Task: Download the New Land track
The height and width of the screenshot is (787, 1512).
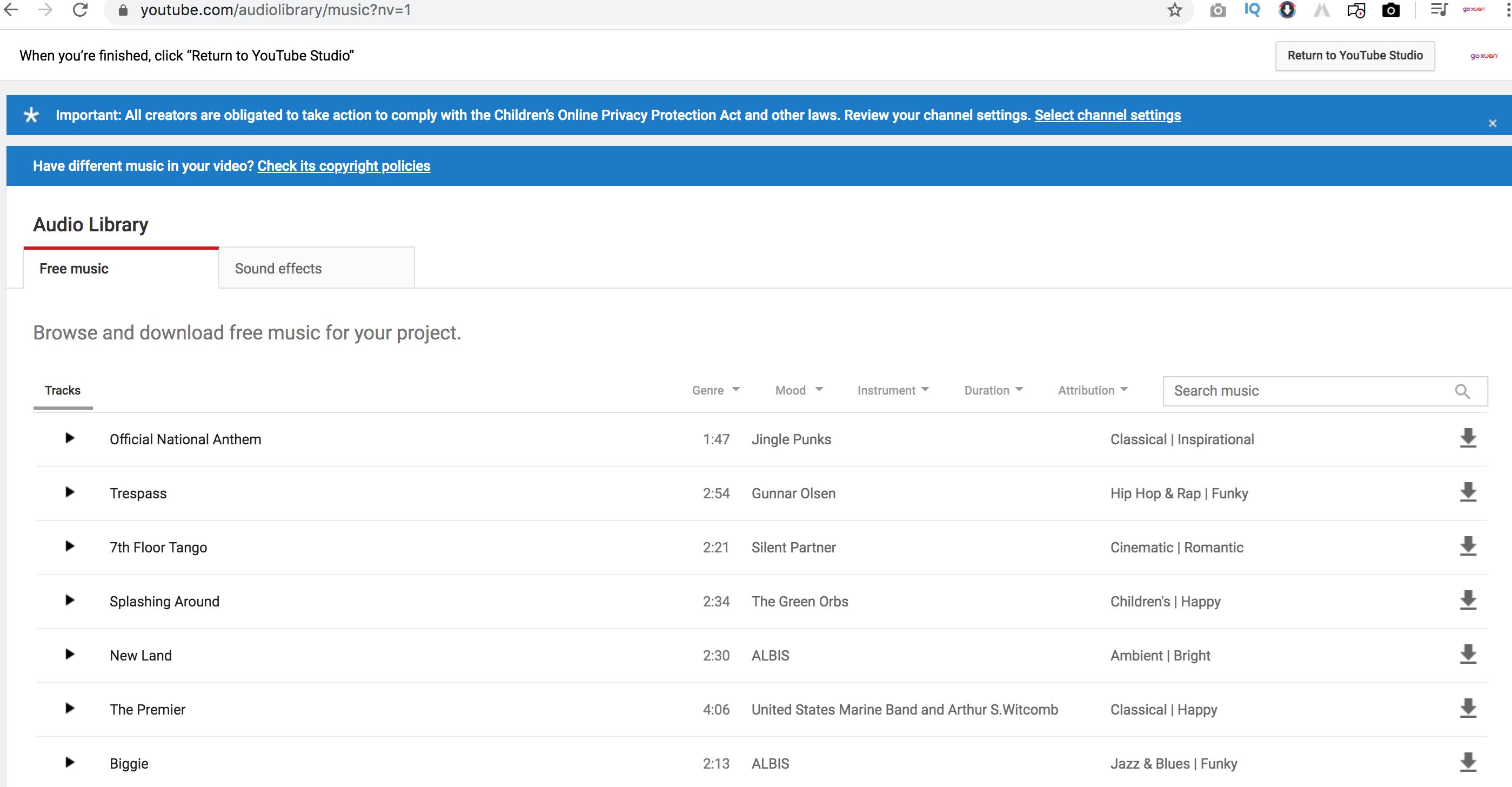Action: point(1467,654)
